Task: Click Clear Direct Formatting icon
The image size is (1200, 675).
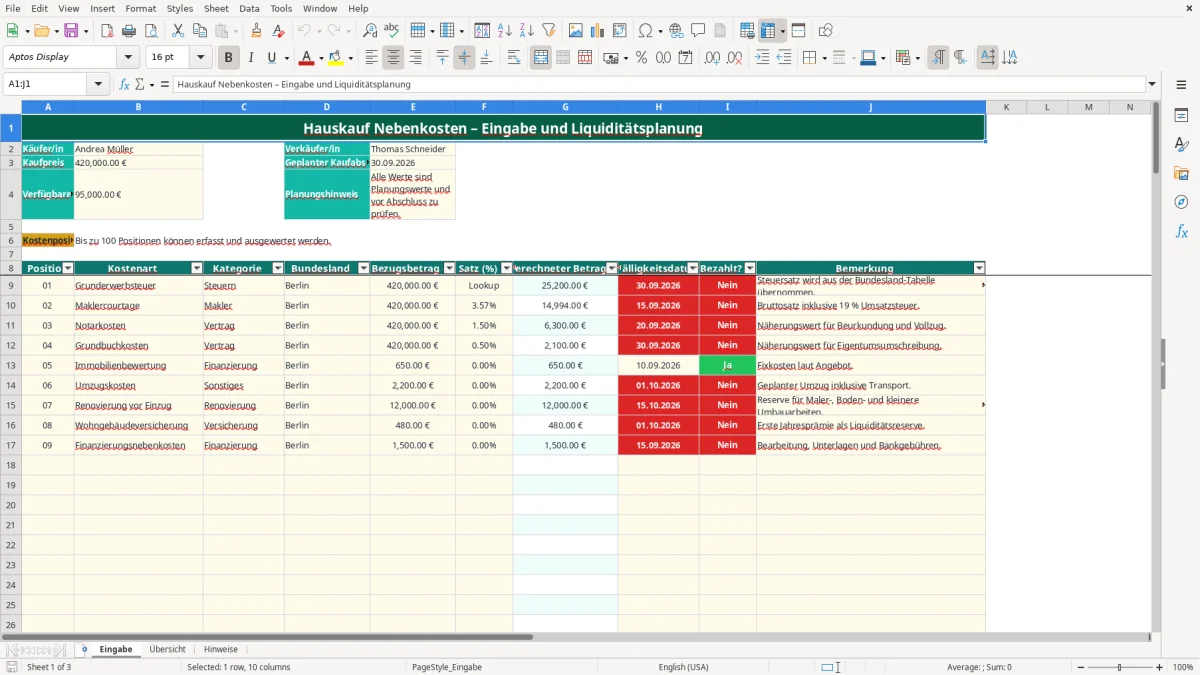Action: (278, 31)
